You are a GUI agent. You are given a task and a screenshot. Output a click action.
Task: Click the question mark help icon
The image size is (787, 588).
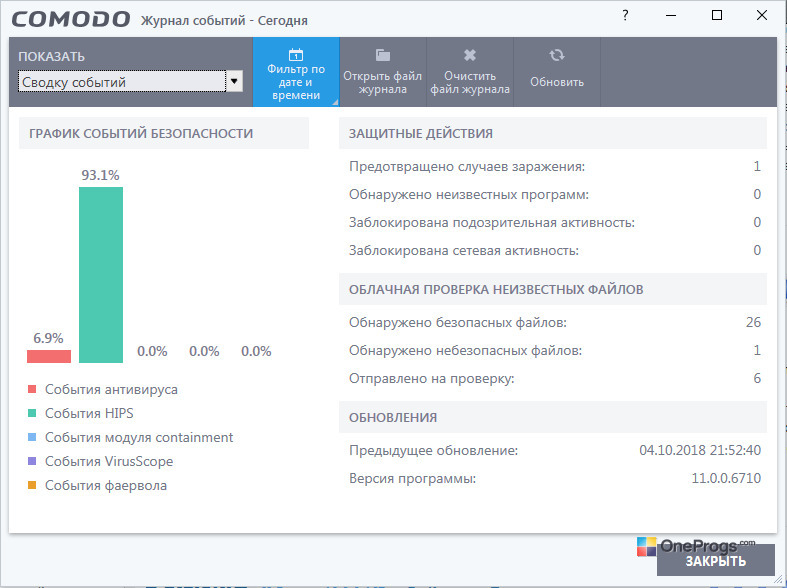pyautogui.click(x=625, y=16)
